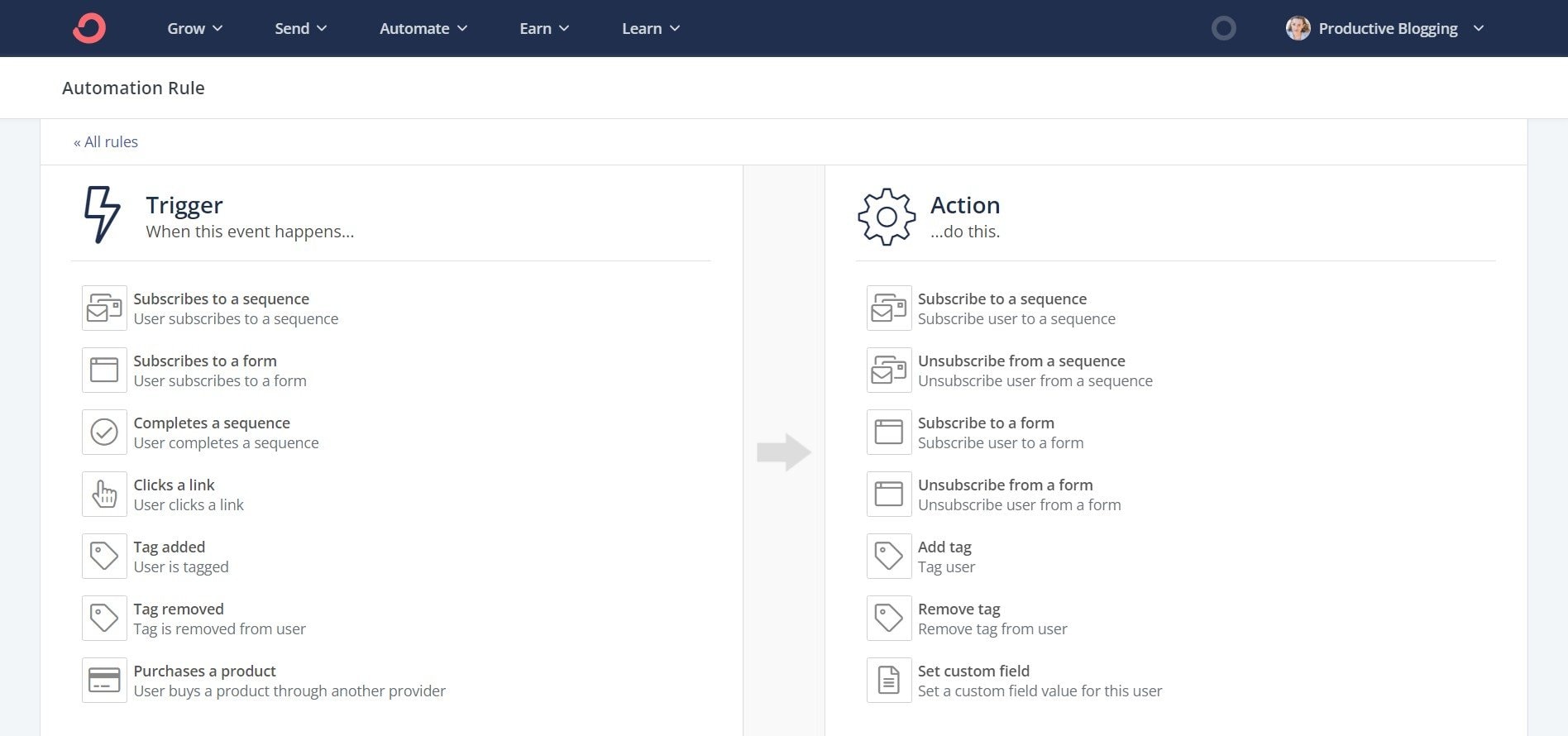This screenshot has height=736, width=1568.
Task: Choose 'Completes a sequence' trigger label
Action: tap(212, 423)
